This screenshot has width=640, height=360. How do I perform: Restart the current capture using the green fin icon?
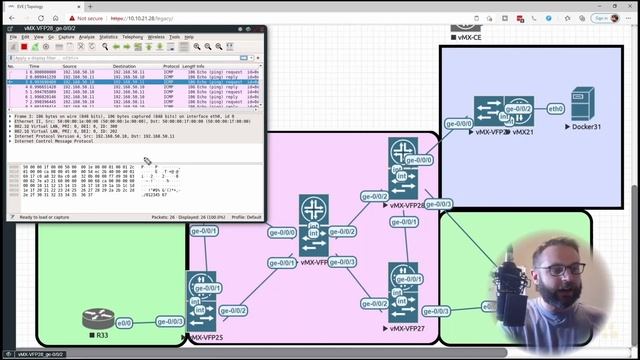(35, 47)
